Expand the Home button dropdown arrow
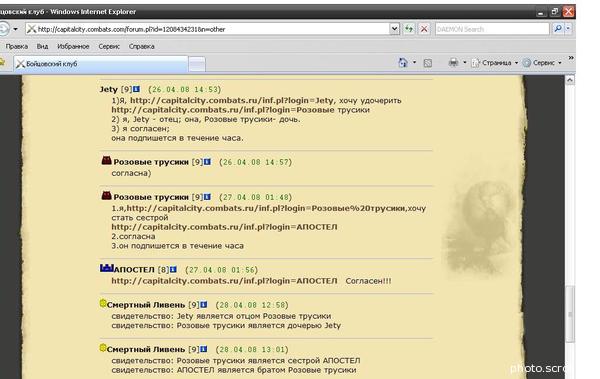This screenshot has width=600, height=379. pyautogui.click(x=414, y=62)
